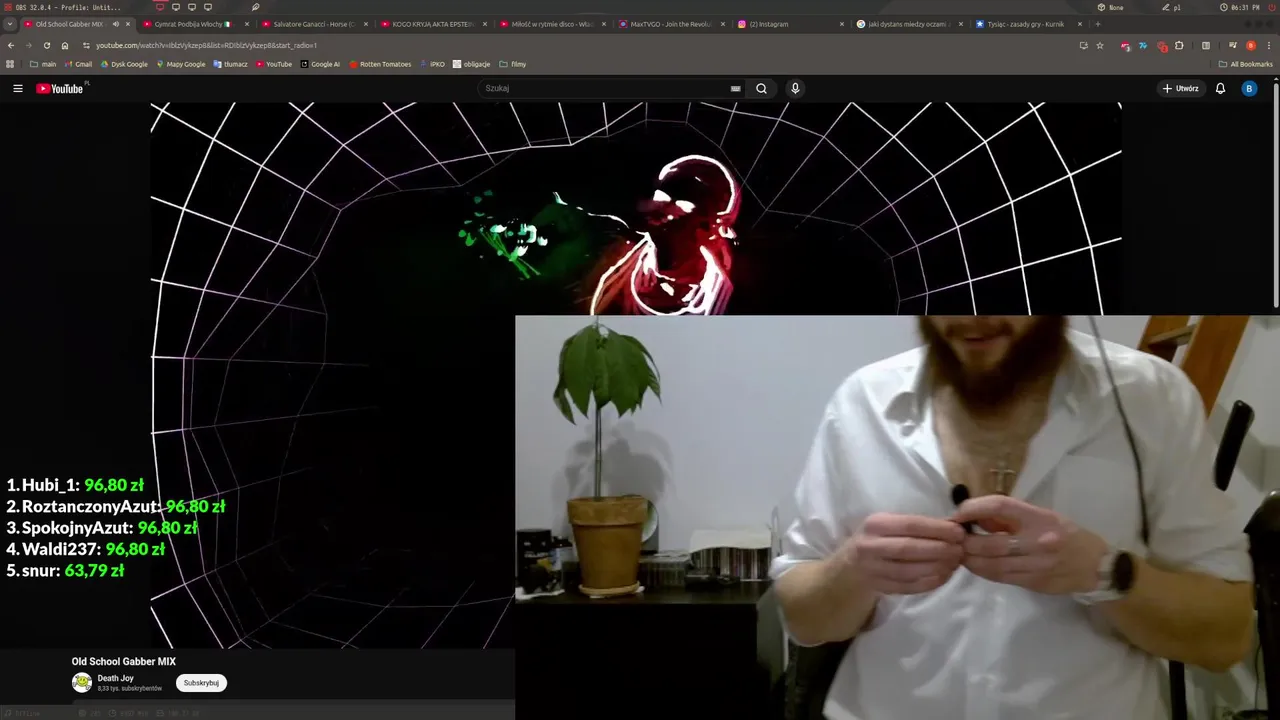Open the YouTube hamburger guide menu
1280x720 pixels.
[18, 88]
